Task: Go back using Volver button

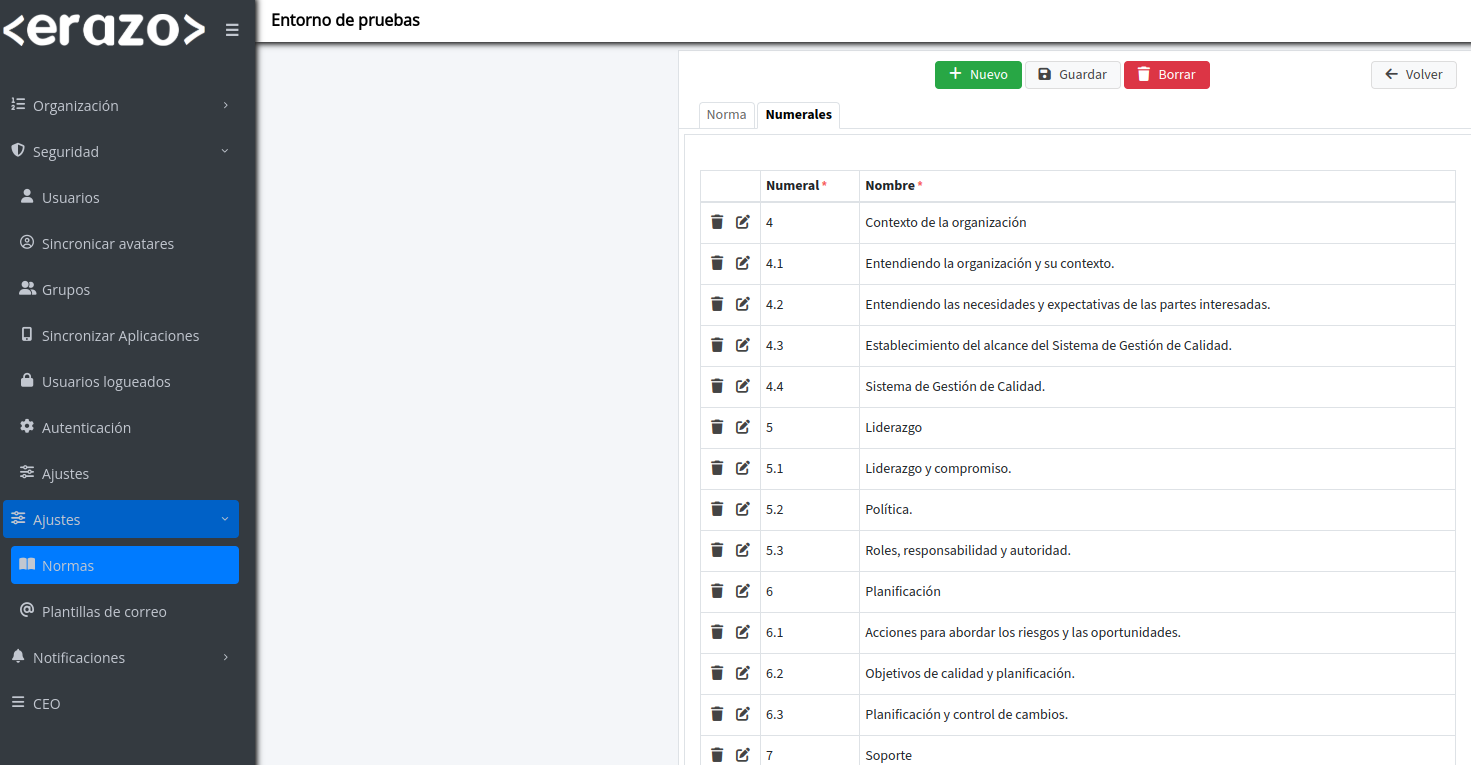Action: tap(1413, 75)
